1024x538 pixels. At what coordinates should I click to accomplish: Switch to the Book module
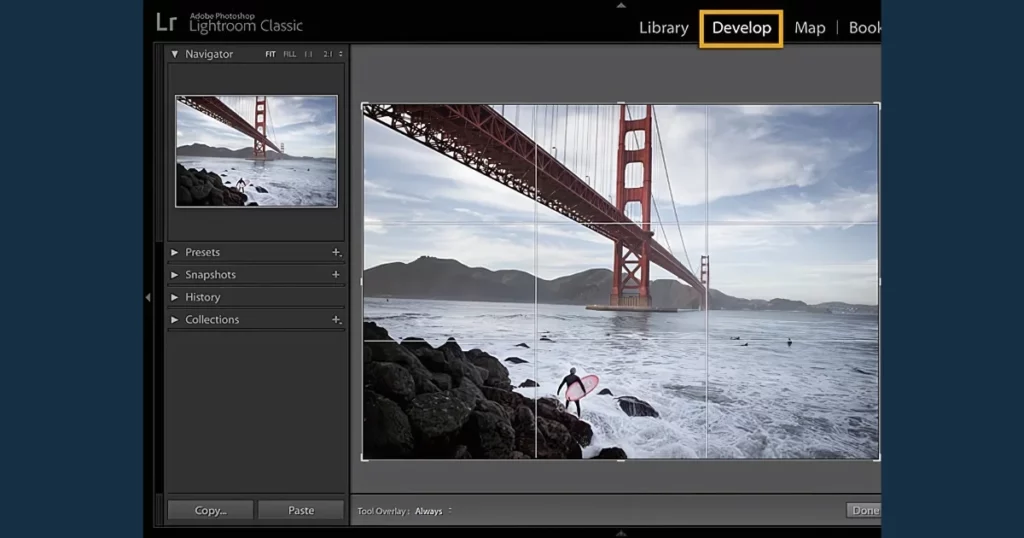pos(864,28)
